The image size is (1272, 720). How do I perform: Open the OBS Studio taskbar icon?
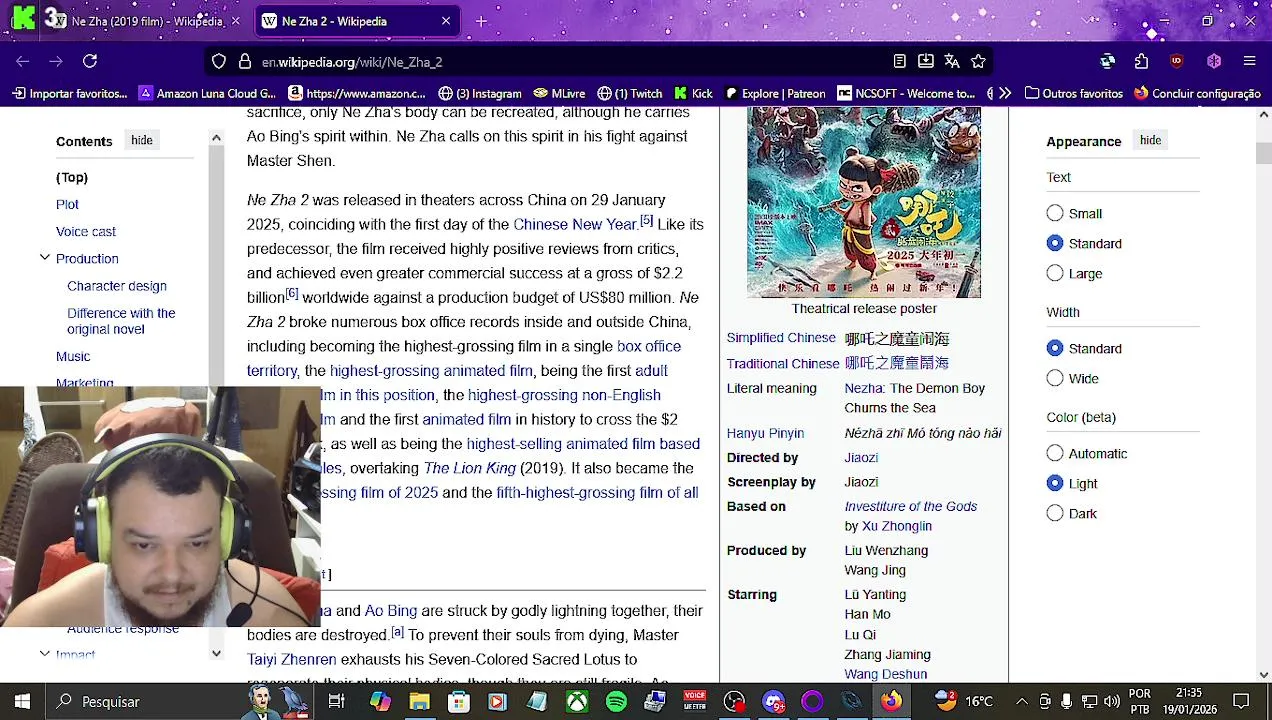point(734,701)
